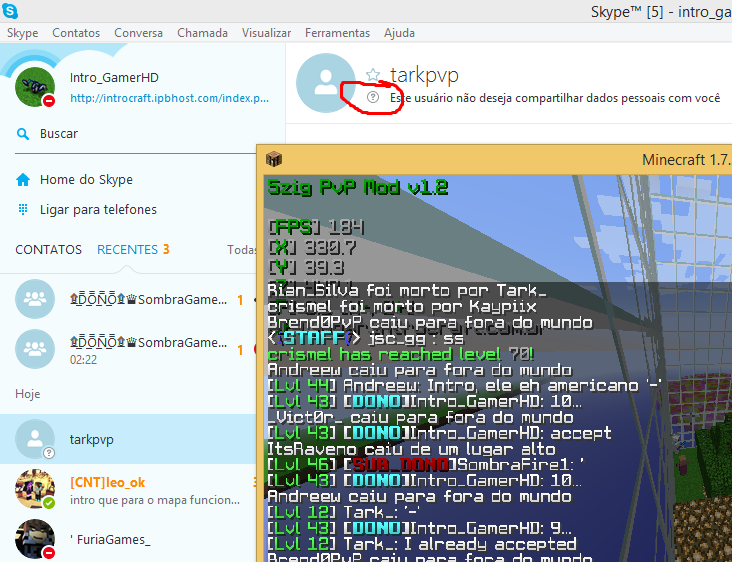Click tarkpvp avatar in the recents list
The width and height of the screenshot is (732, 562).
tap(35, 439)
